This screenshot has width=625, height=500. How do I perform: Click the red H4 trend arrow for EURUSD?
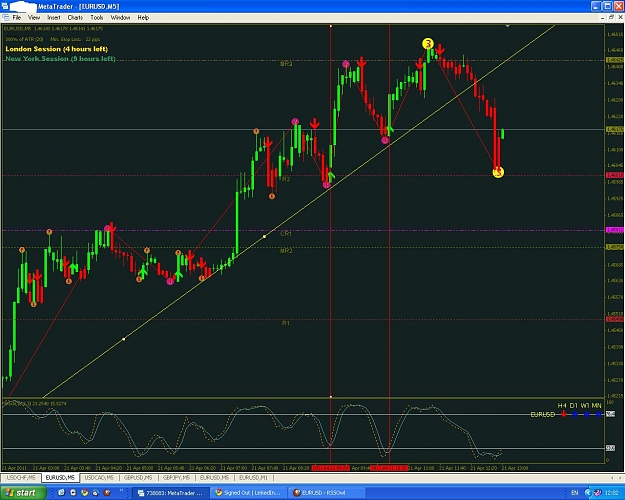point(563,414)
